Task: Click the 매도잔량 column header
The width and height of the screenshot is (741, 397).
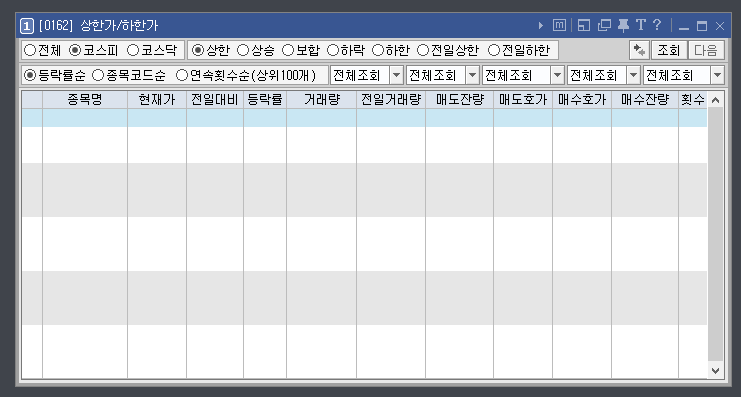Action: click(459, 100)
